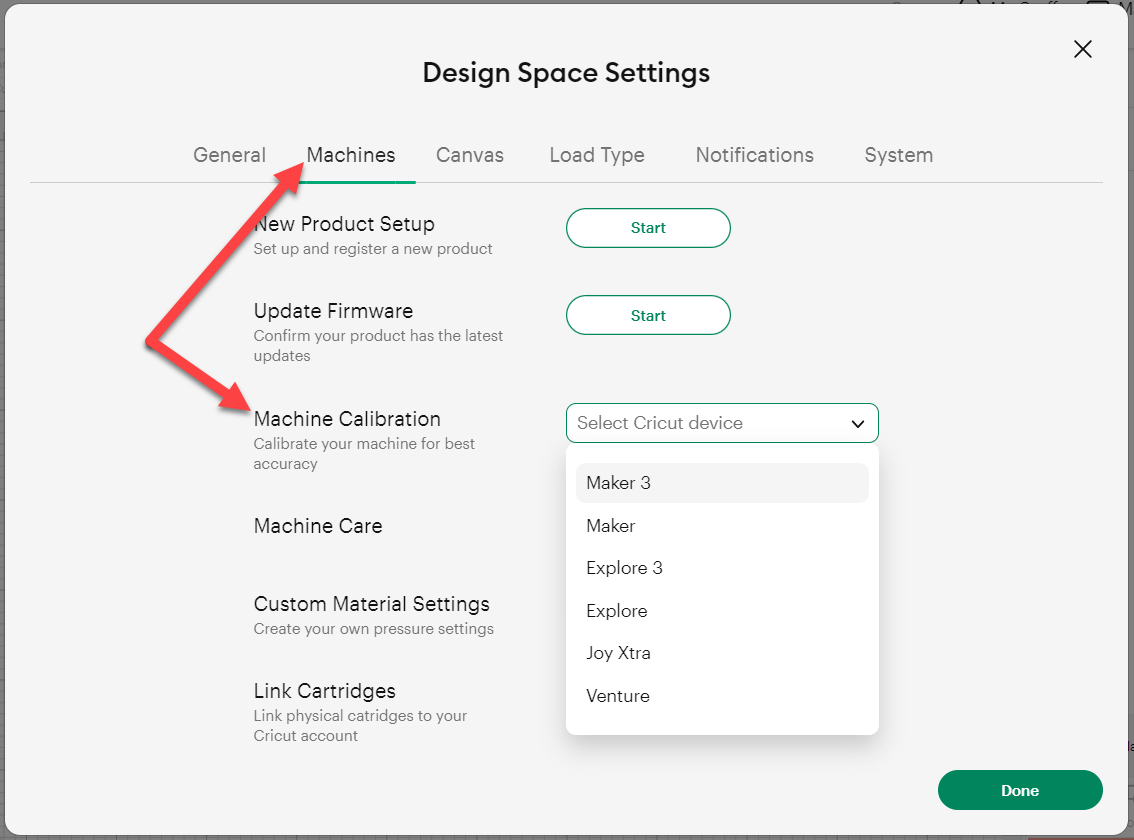Switch to the Load Type tab
This screenshot has width=1134, height=840.
[596, 155]
